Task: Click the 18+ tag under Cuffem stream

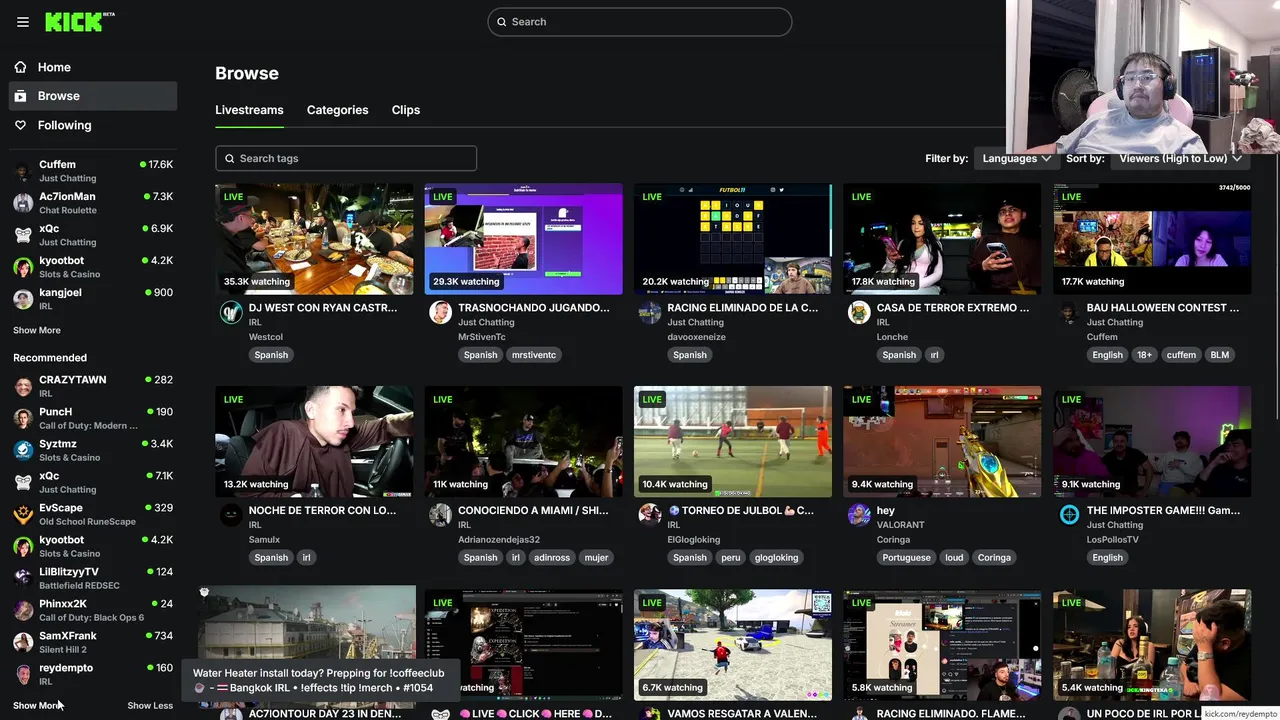Action: coord(1144,355)
